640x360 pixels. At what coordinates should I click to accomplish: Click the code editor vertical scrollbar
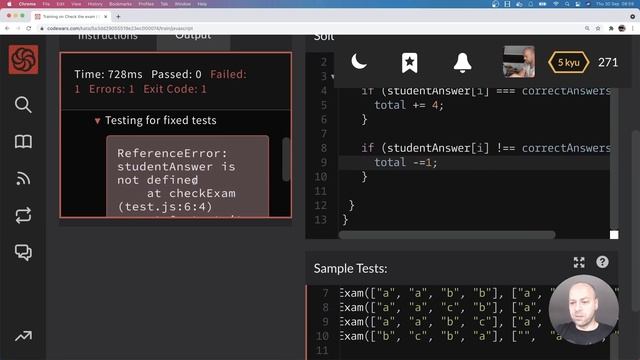[x=614, y=158]
